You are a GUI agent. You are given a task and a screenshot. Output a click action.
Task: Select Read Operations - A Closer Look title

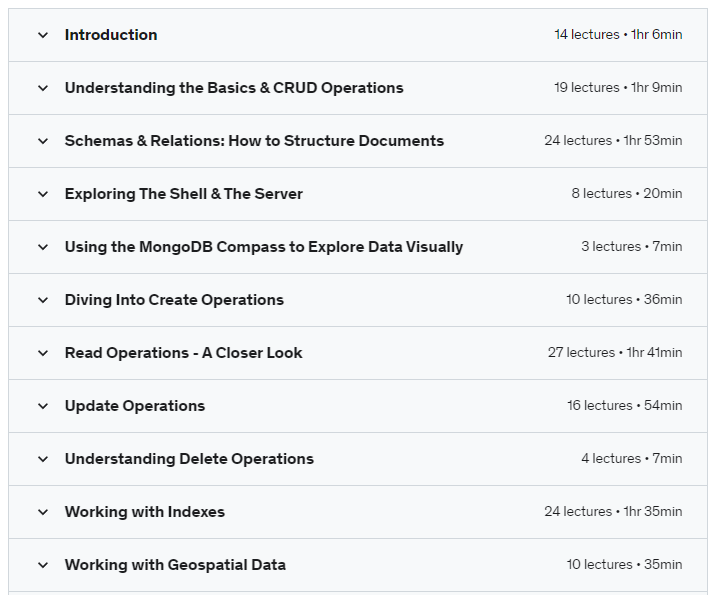click(184, 353)
